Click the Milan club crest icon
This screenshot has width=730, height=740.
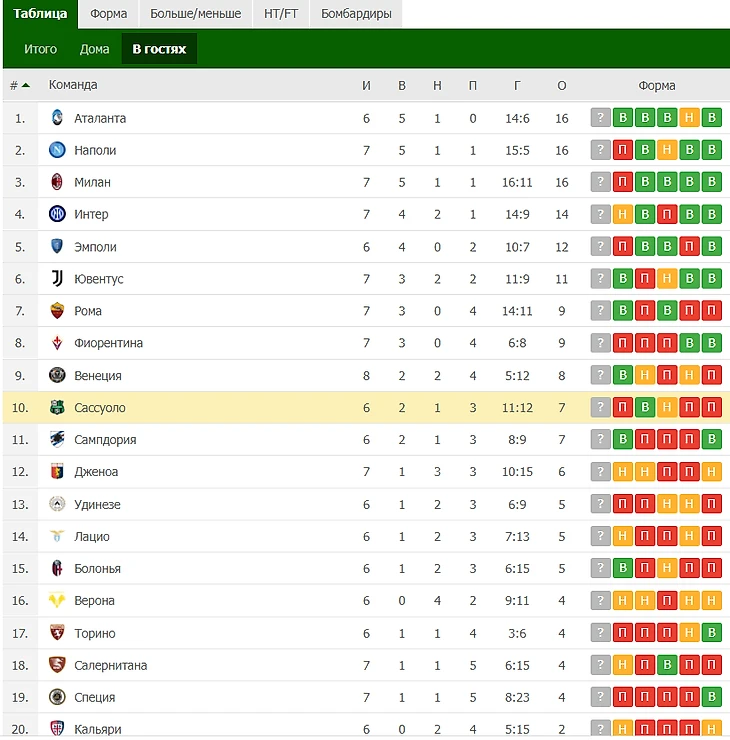(x=57, y=182)
